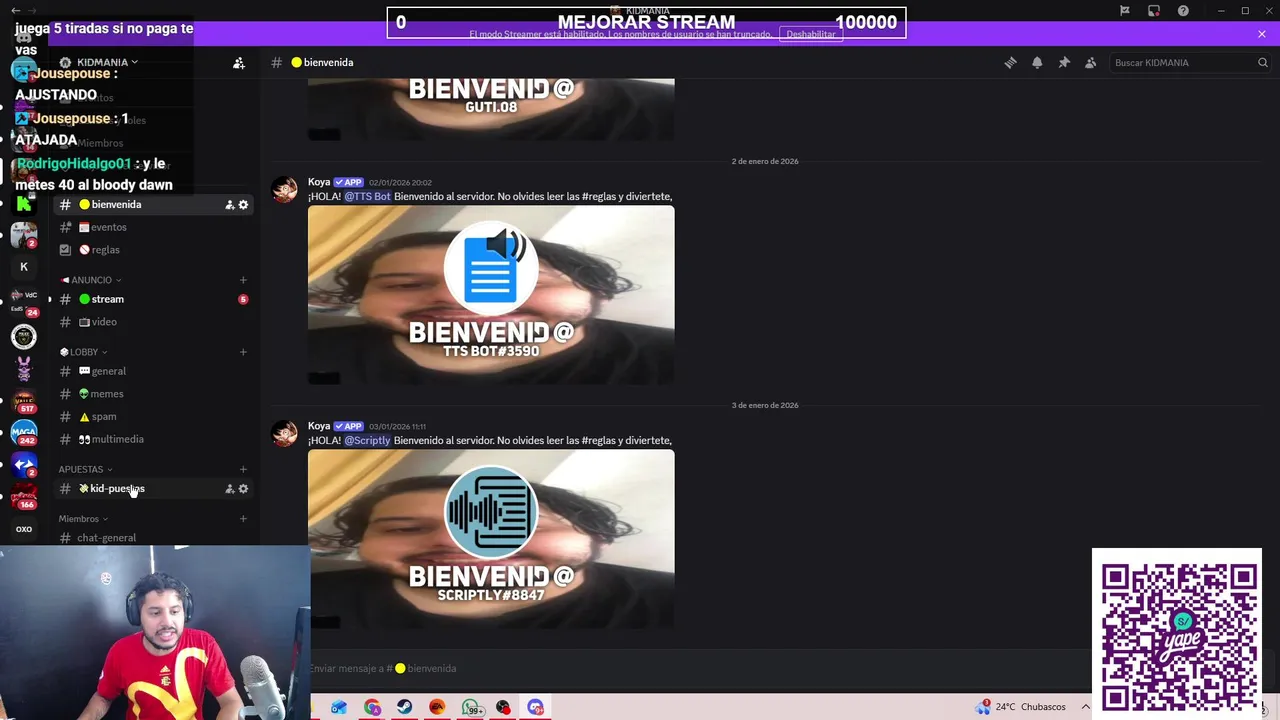Screen dimensions: 1280x720
Task: Open weather widget 24°C Chubascos
Action: 1021,707
